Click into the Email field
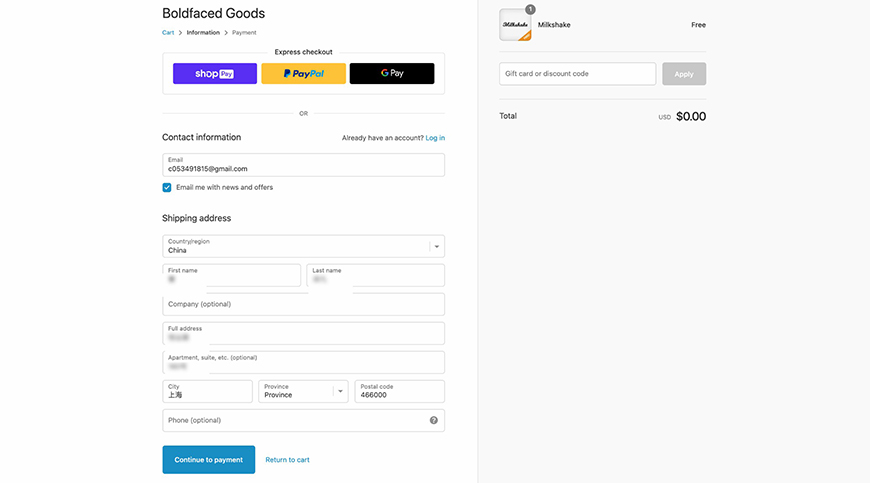The image size is (870, 483). [x=304, y=165]
